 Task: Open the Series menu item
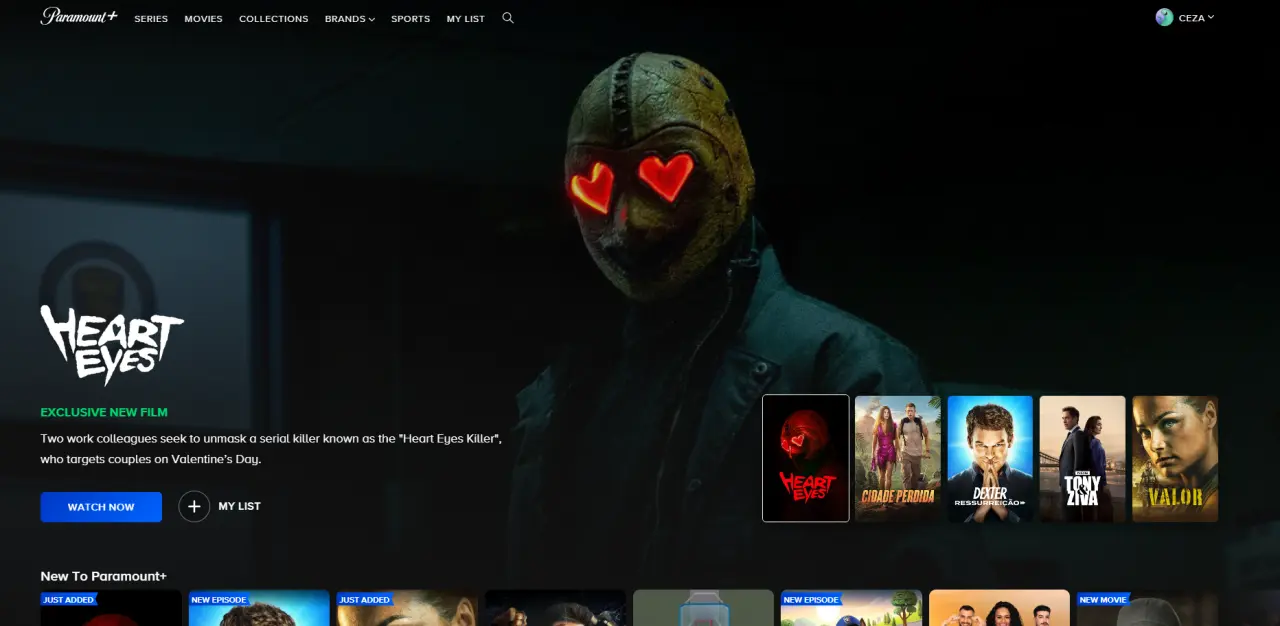click(x=151, y=19)
